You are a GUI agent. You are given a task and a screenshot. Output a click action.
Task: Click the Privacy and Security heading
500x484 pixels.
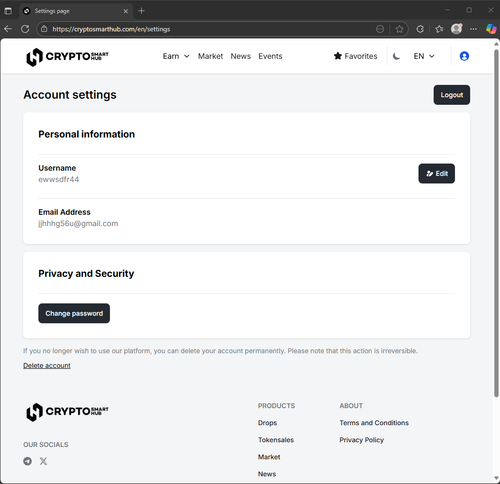coord(86,273)
